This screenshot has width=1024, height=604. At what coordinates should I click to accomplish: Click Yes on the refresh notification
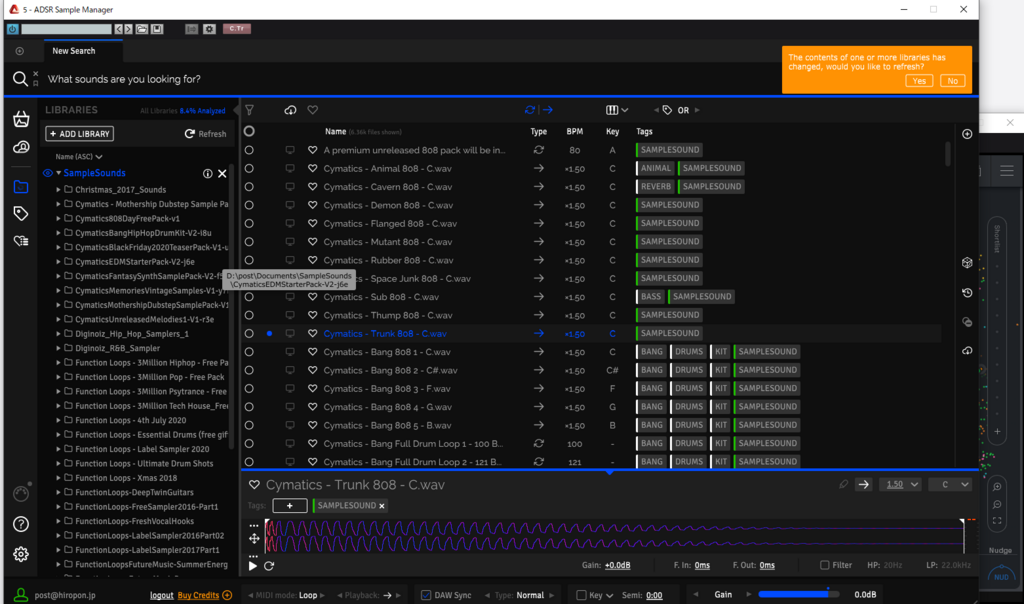pos(919,81)
